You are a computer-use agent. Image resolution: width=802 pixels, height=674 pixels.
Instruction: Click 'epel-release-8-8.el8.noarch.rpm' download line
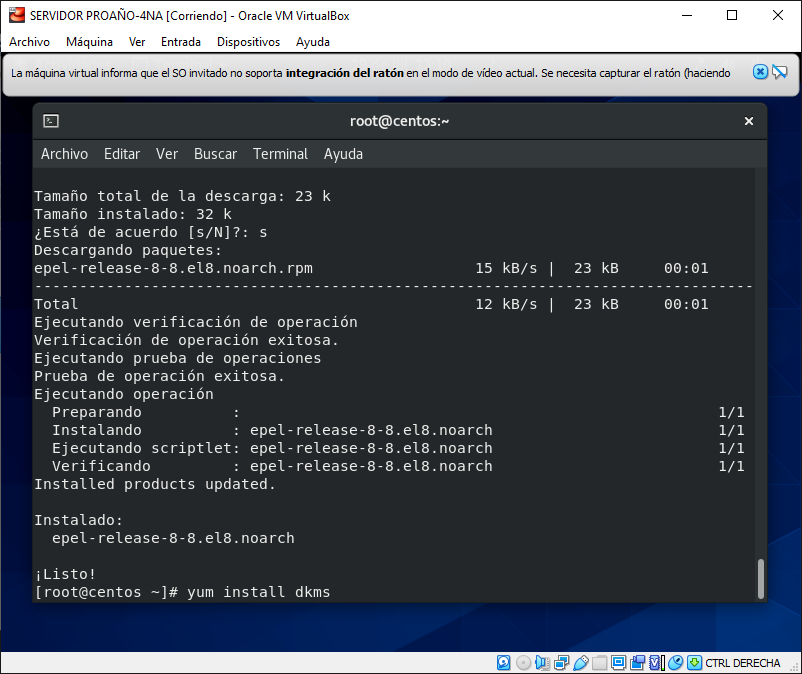(371, 268)
